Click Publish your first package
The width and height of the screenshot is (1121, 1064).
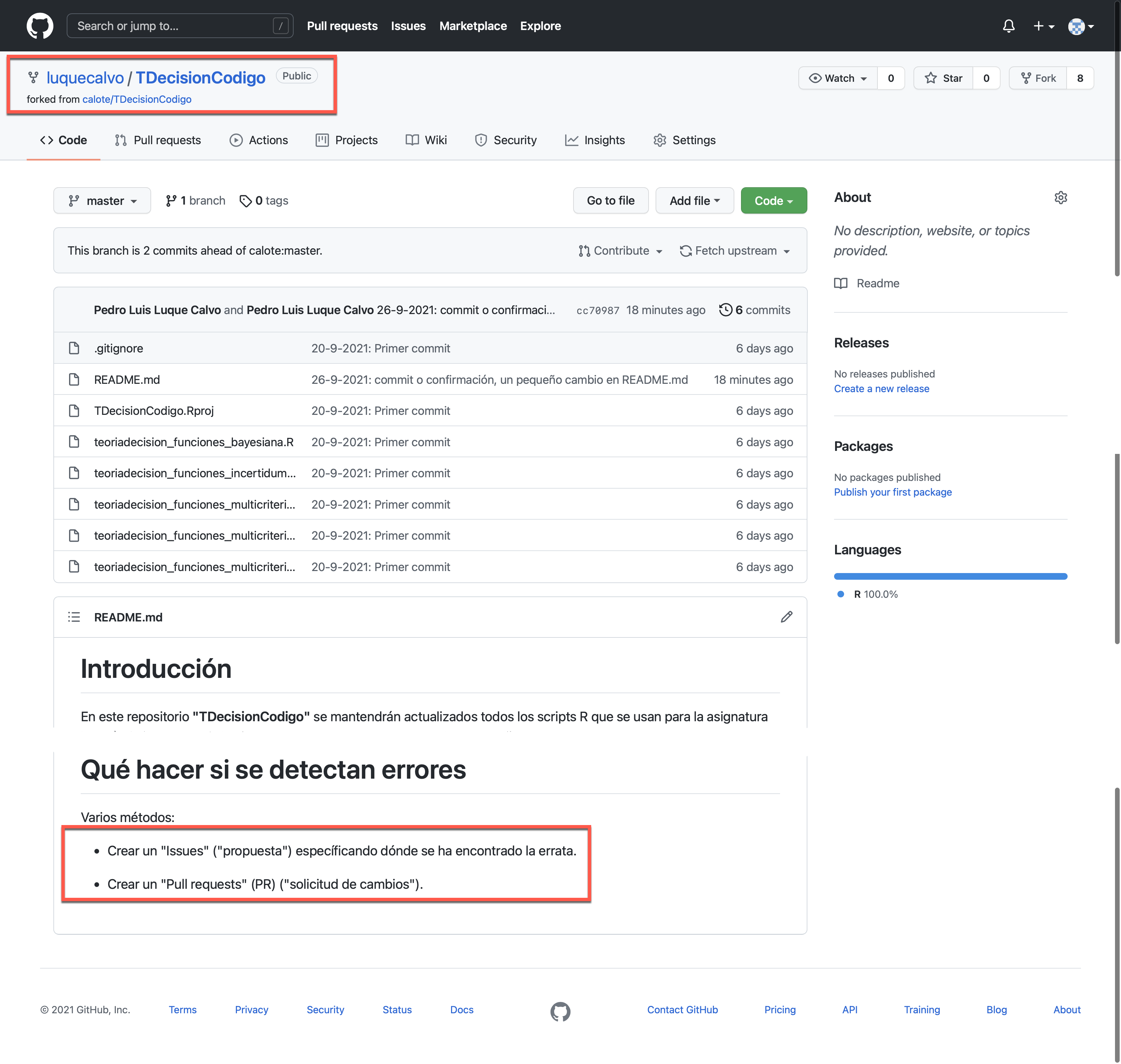coord(893,492)
